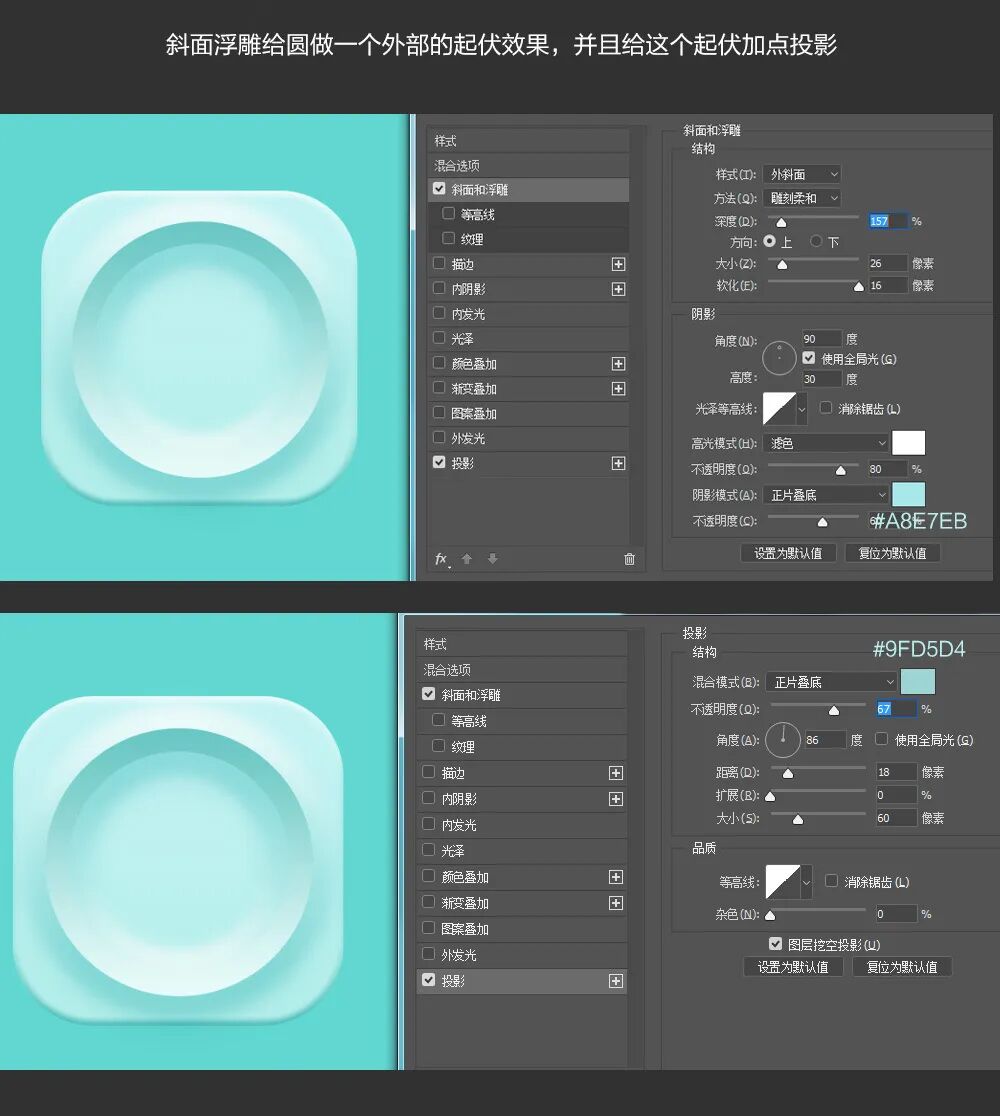1000x1116 pixels.
Task: Enable the 图层挖空投影 checkbox
Action: click(x=775, y=944)
